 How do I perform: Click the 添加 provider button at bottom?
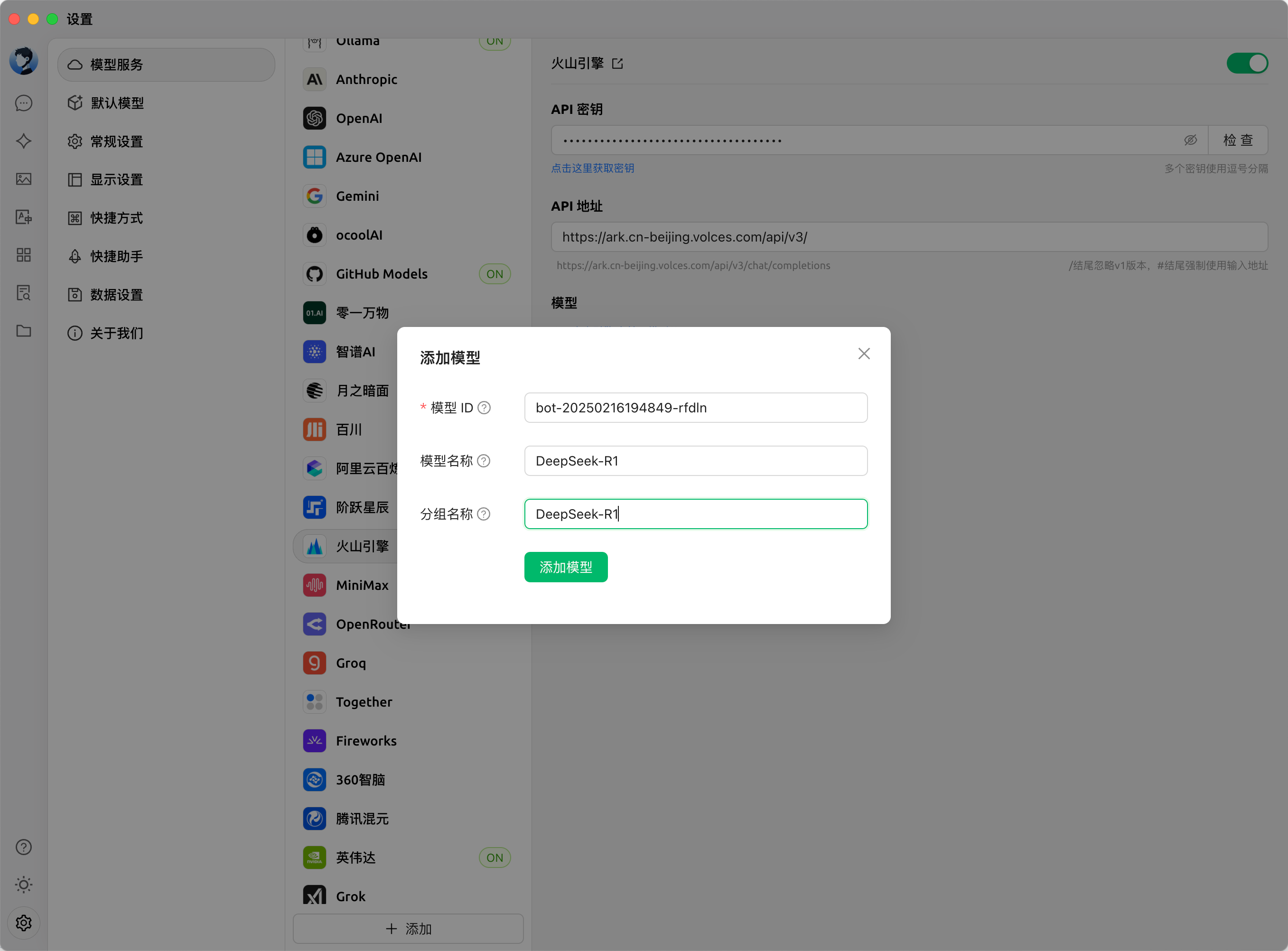point(408,929)
